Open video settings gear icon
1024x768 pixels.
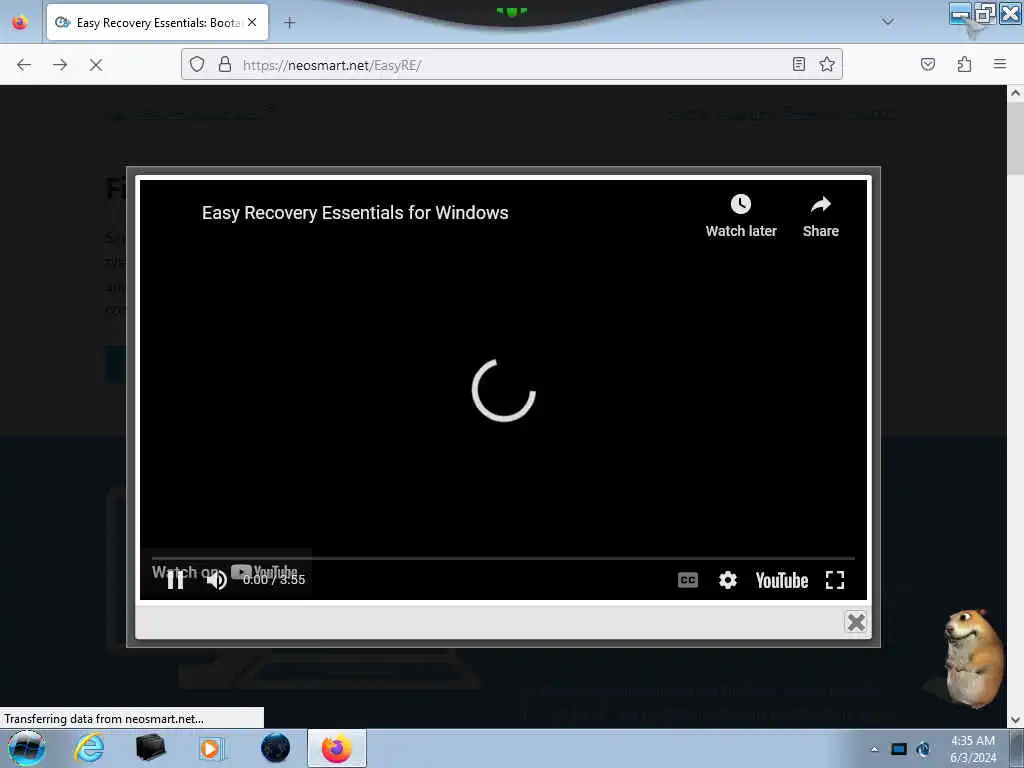pyautogui.click(x=728, y=580)
